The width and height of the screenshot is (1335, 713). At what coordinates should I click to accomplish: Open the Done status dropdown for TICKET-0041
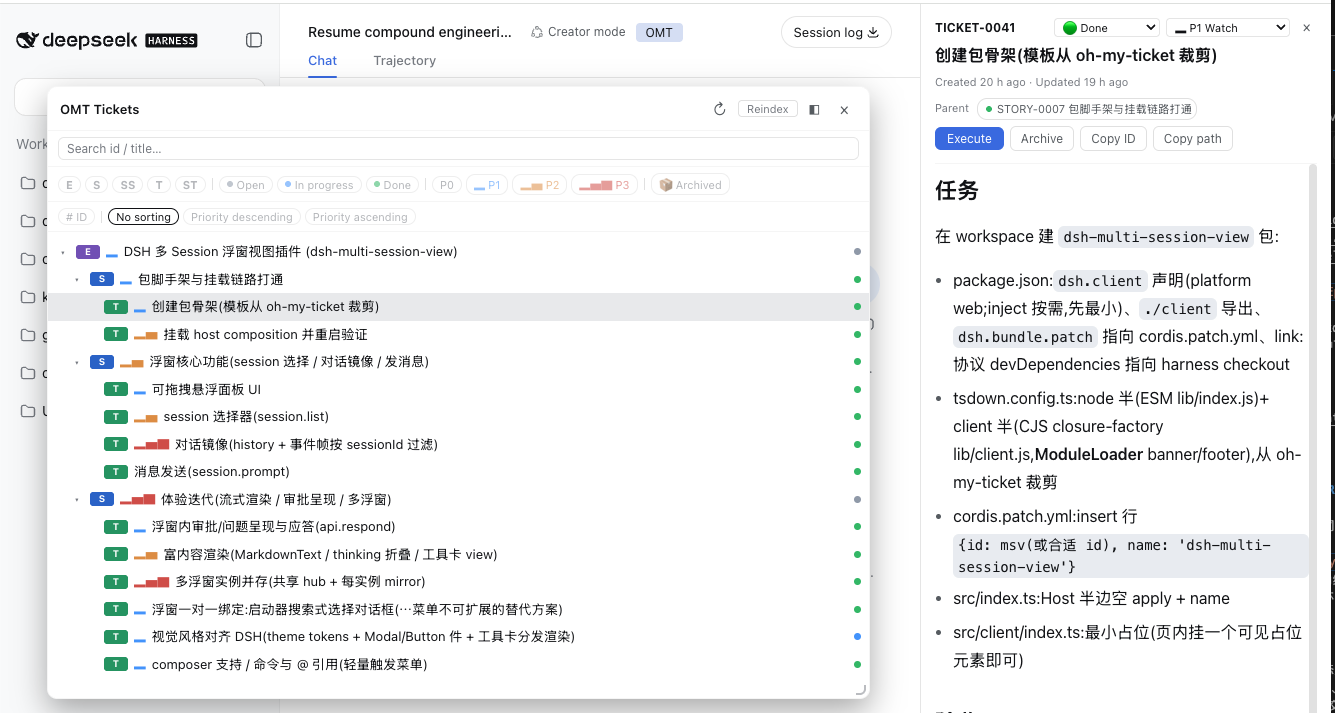click(1107, 28)
